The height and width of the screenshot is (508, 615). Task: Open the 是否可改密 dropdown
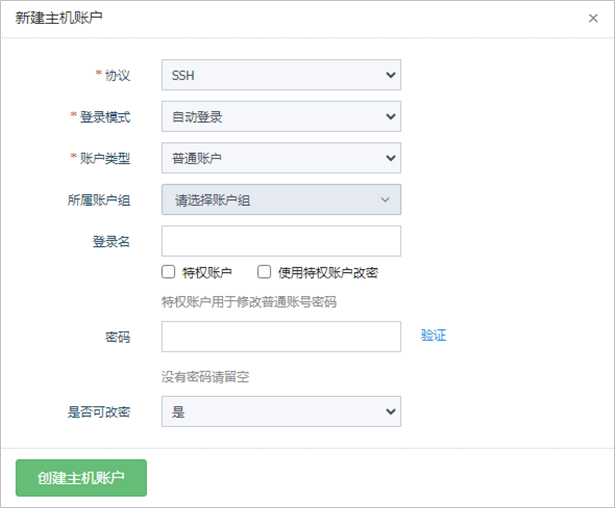click(281, 411)
